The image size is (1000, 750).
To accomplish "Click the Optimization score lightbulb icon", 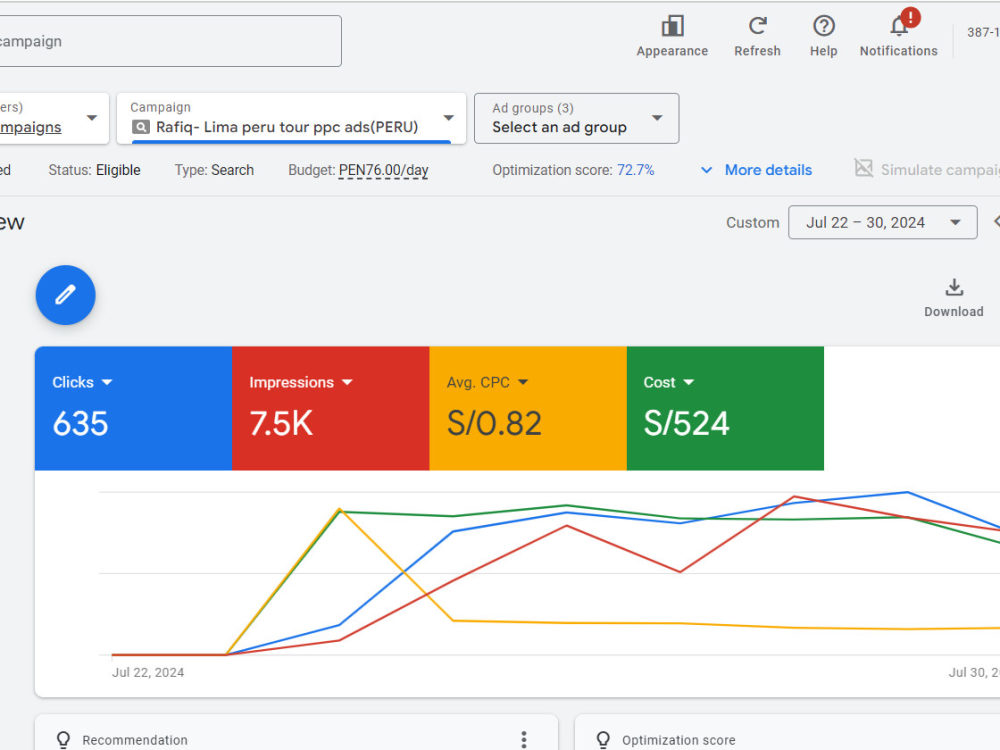I will click(603, 740).
